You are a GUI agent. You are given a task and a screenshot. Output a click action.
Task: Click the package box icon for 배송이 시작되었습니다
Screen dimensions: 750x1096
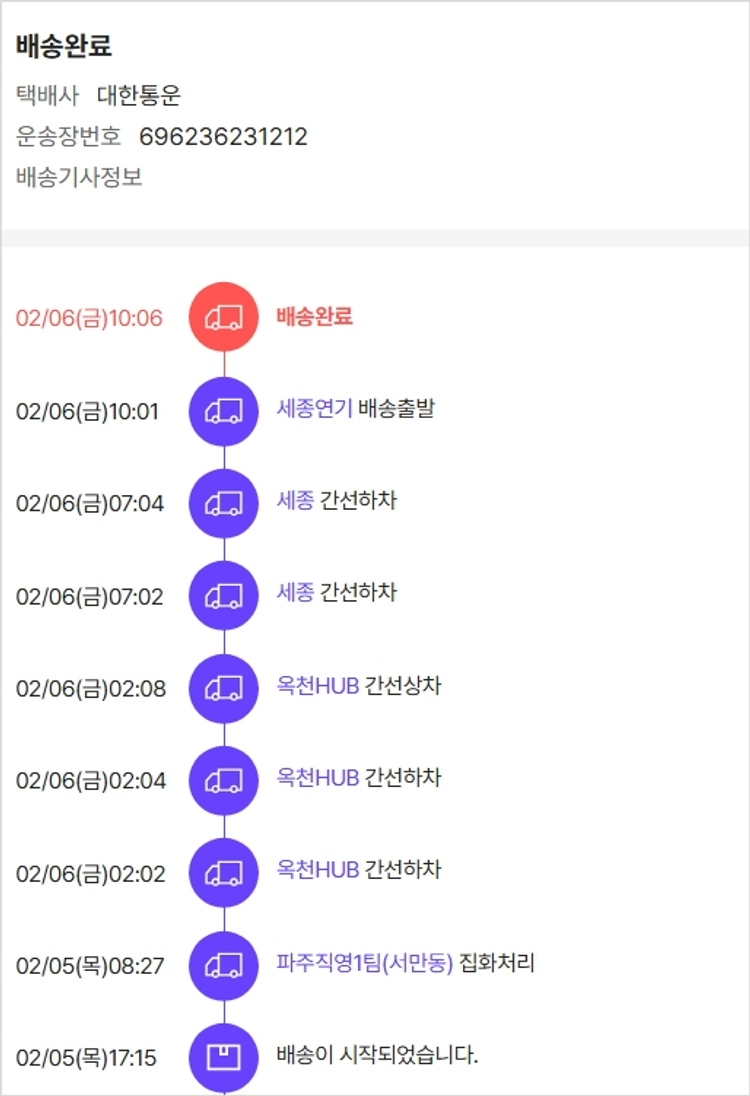[x=224, y=1057]
